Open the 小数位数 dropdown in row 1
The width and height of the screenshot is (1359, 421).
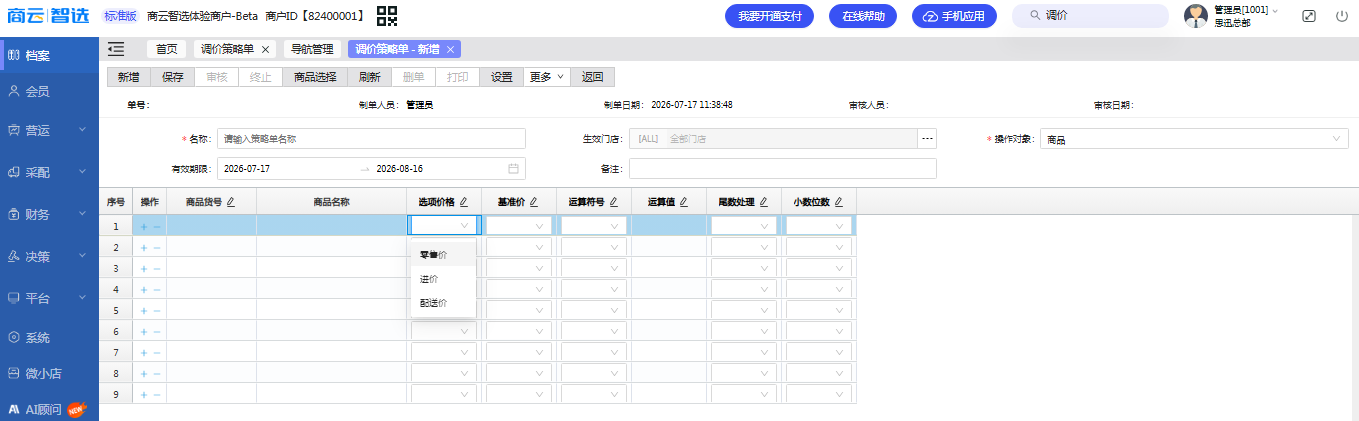click(x=818, y=226)
